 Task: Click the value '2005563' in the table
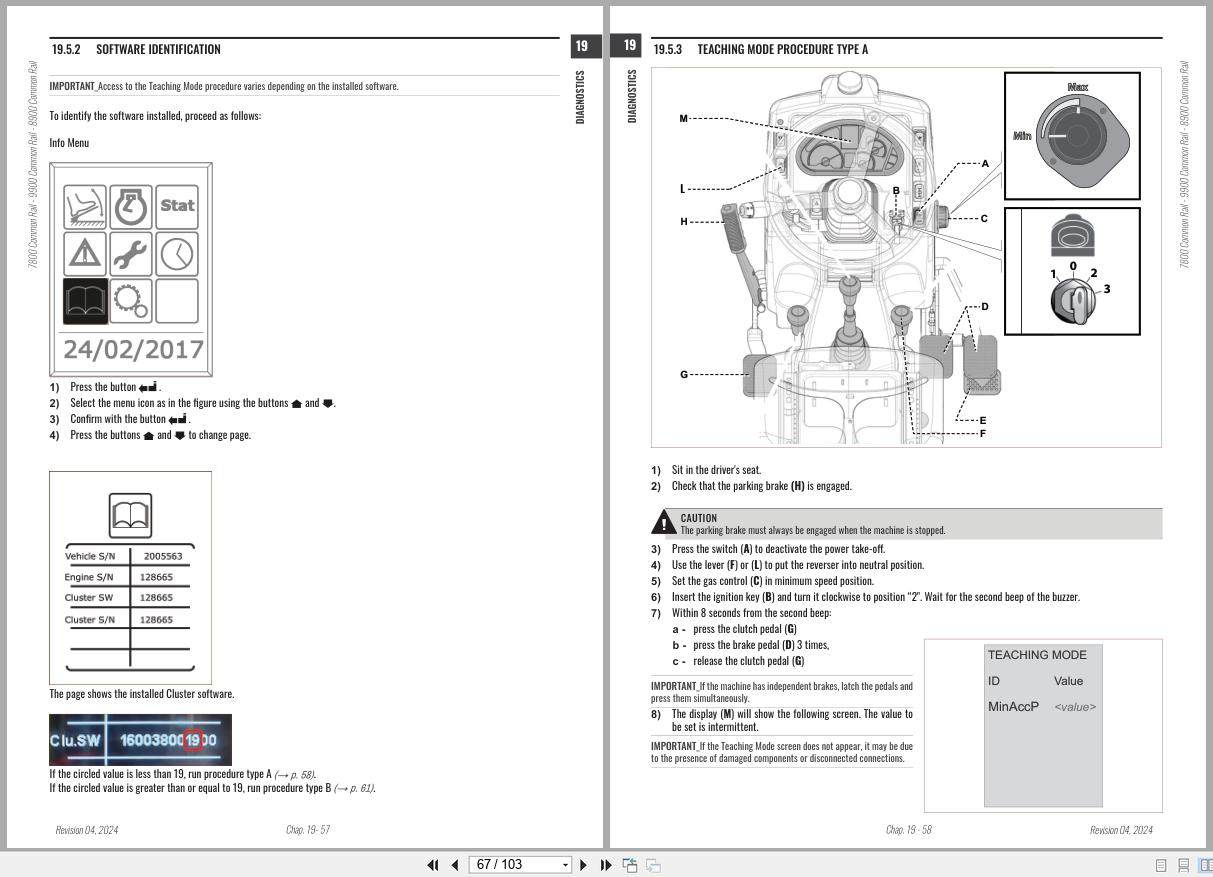tap(162, 556)
